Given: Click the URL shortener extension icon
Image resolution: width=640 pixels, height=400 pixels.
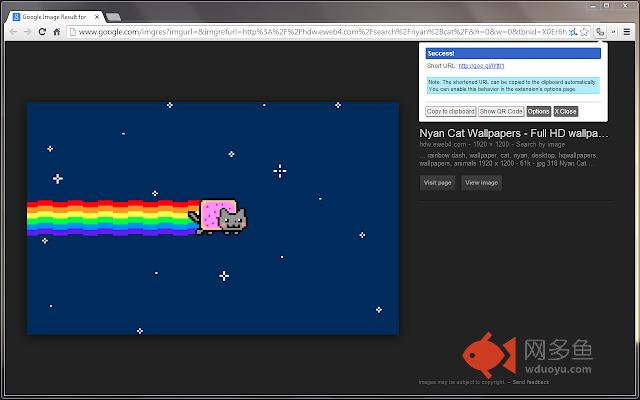Looking at the screenshot, I should click(x=600, y=31).
